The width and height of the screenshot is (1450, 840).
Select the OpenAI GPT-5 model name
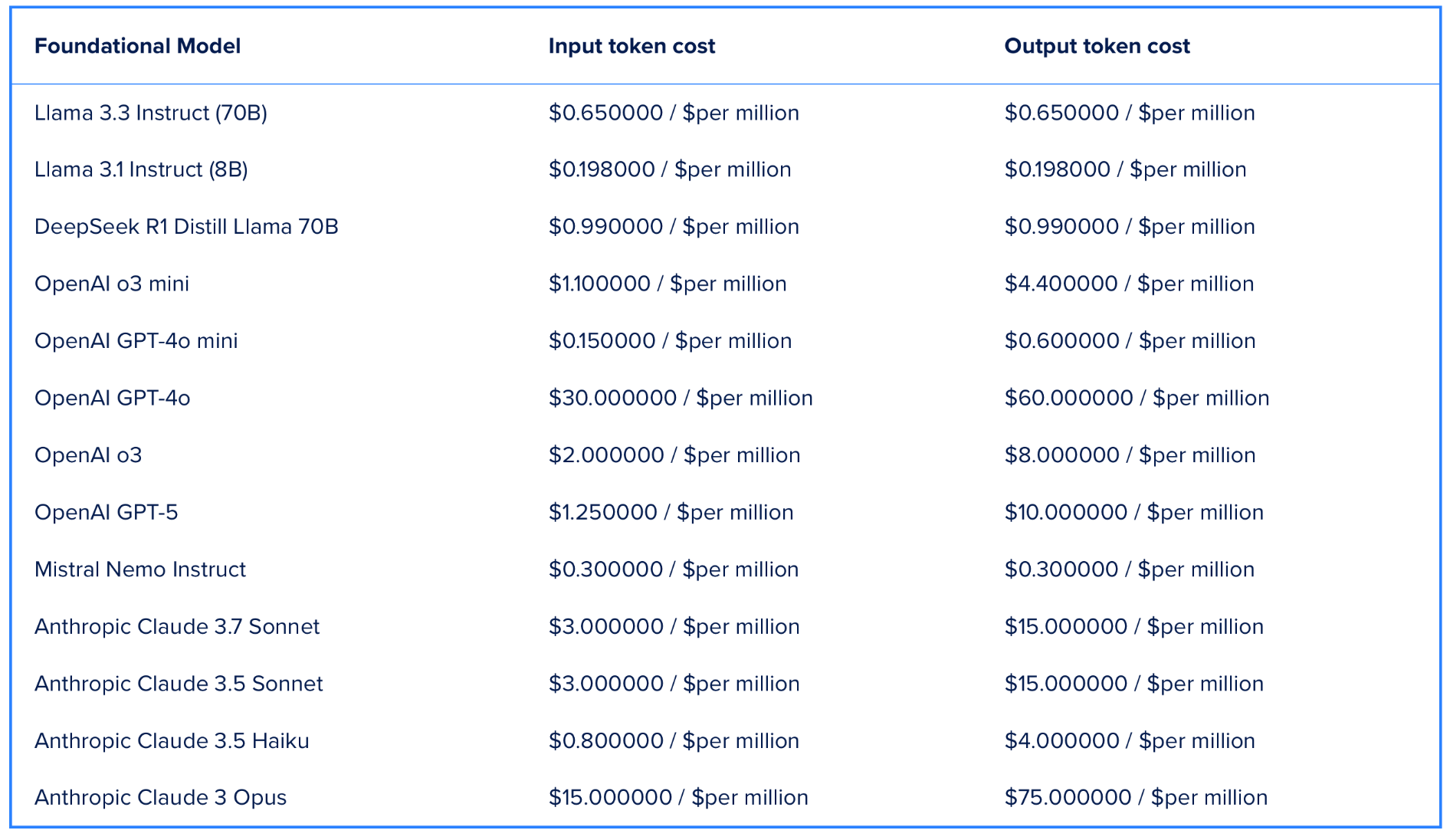(x=107, y=512)
